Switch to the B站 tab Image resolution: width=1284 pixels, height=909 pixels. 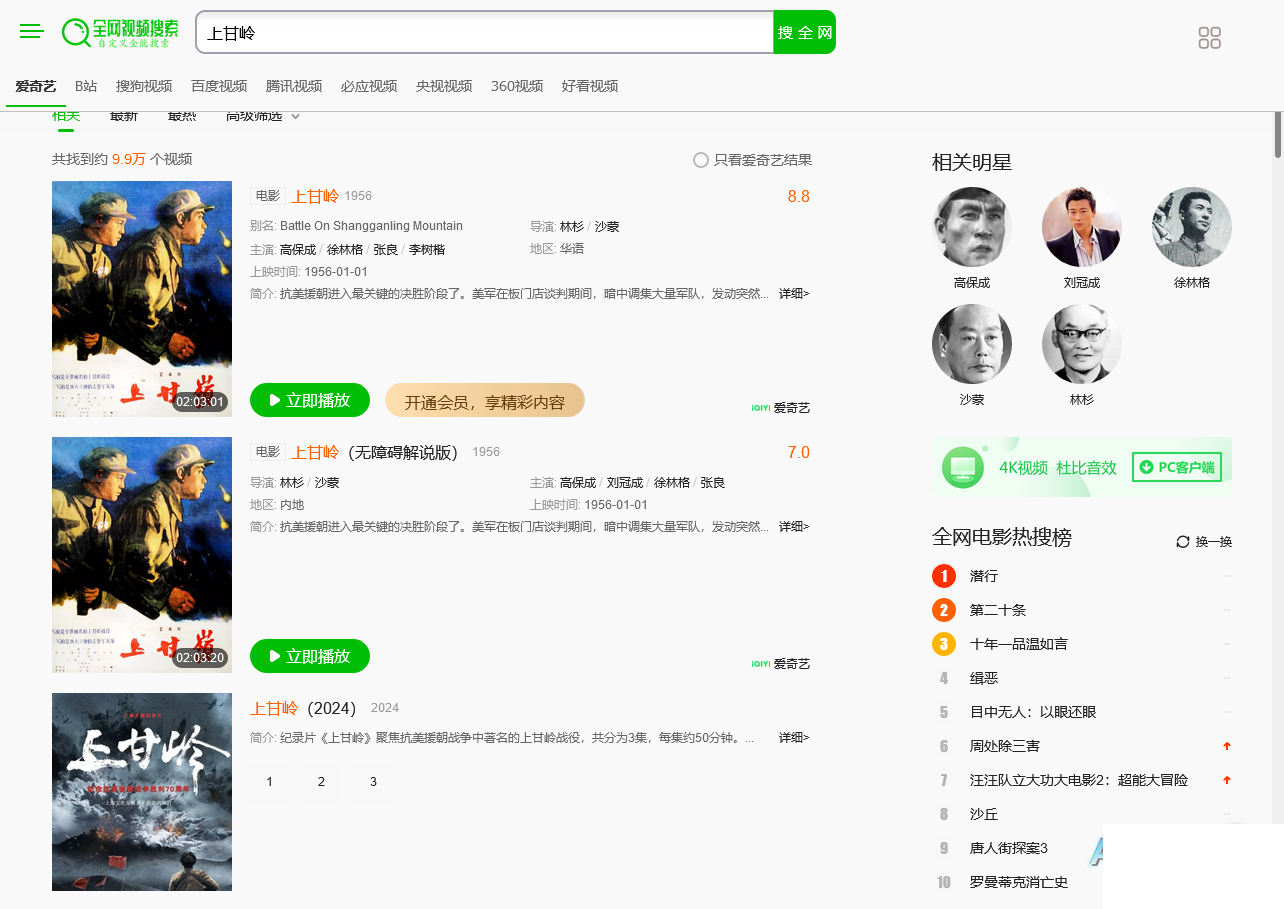tap(86, 86)
